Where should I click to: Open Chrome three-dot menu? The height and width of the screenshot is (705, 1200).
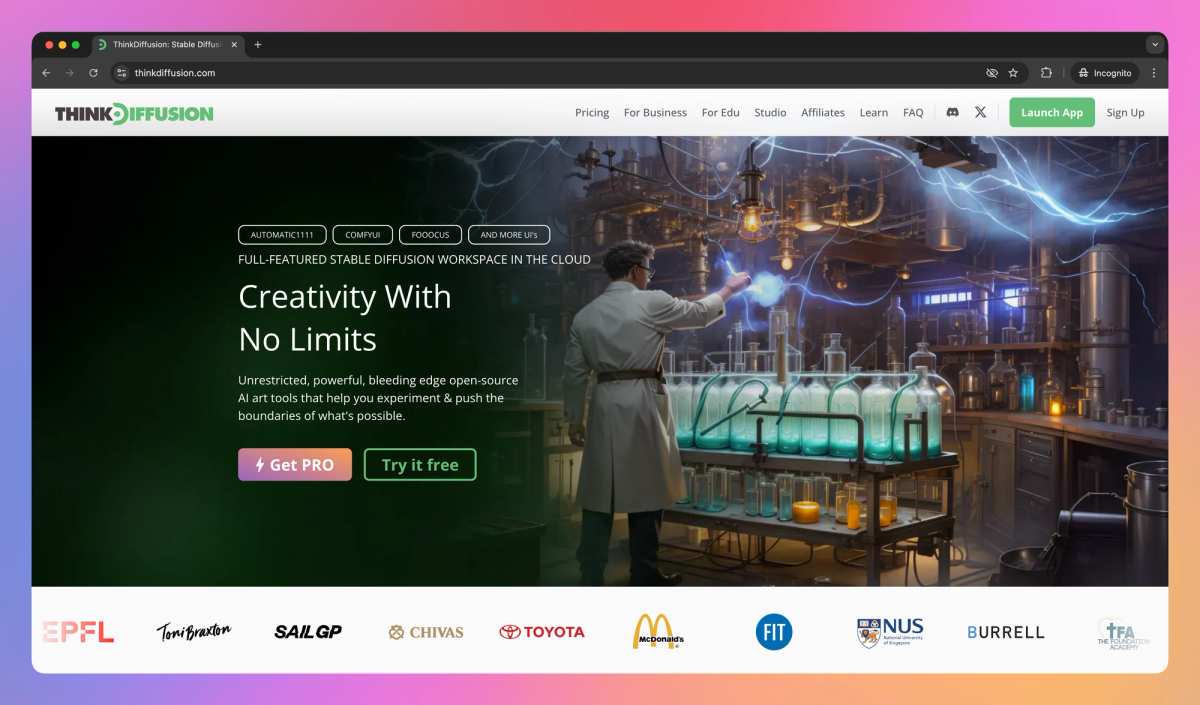click(1154, 73)
